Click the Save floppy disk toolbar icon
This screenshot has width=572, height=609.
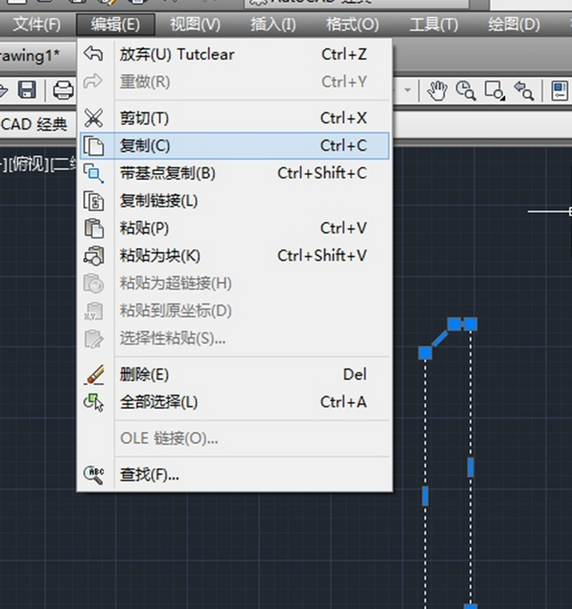point(27,90)
